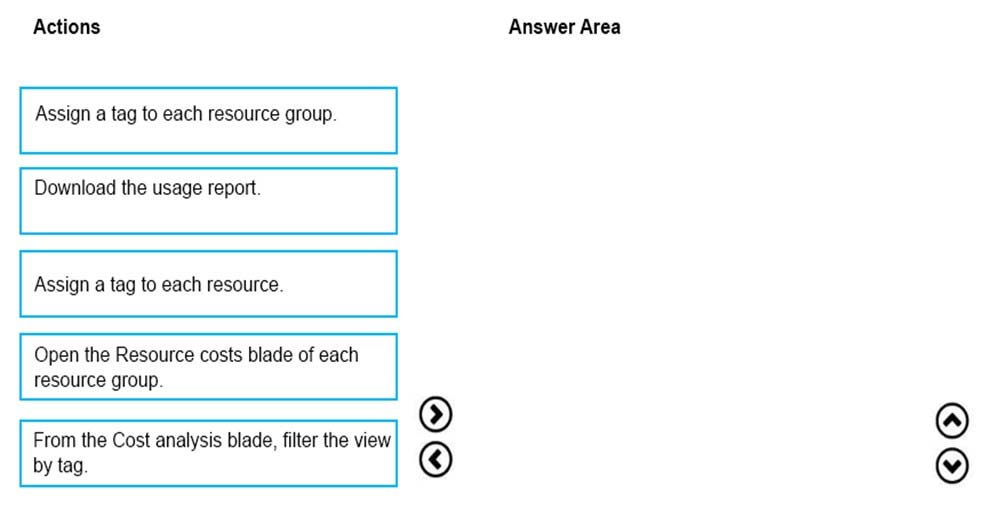The image size is (990, 520).
Task: Reorder answer downward using the down chevron
Action: [952, 466]
